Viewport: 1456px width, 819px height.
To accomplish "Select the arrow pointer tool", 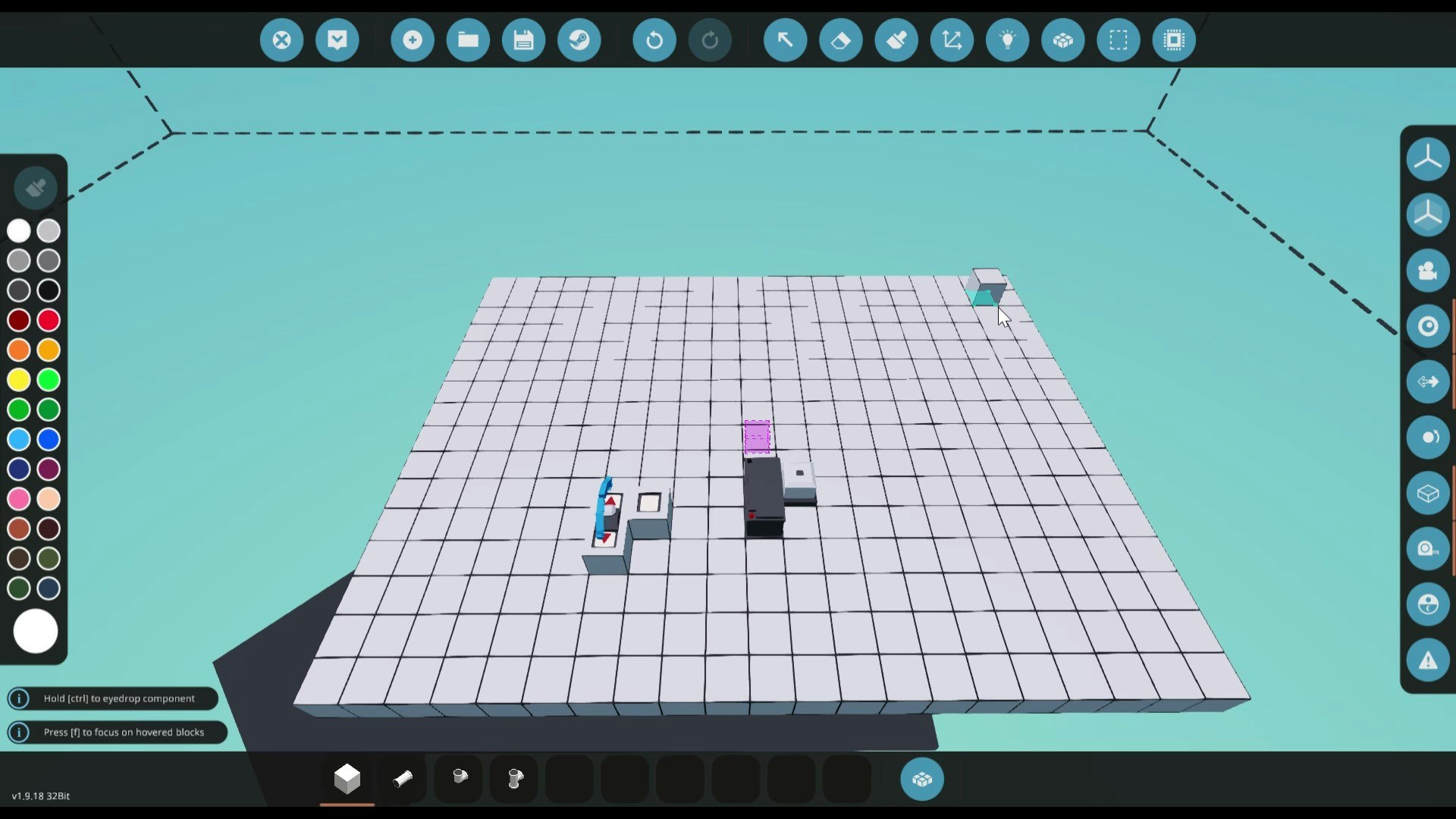I will click(x=785, y=39).
